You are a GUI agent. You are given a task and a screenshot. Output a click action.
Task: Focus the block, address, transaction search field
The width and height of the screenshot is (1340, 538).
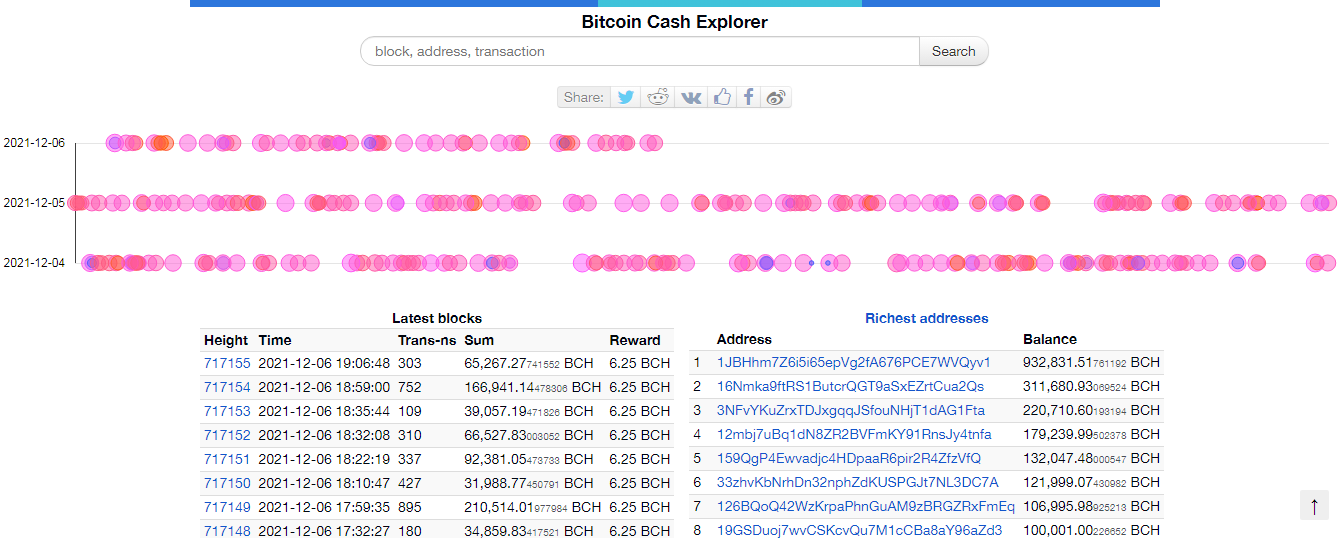[x=640, y=51]
